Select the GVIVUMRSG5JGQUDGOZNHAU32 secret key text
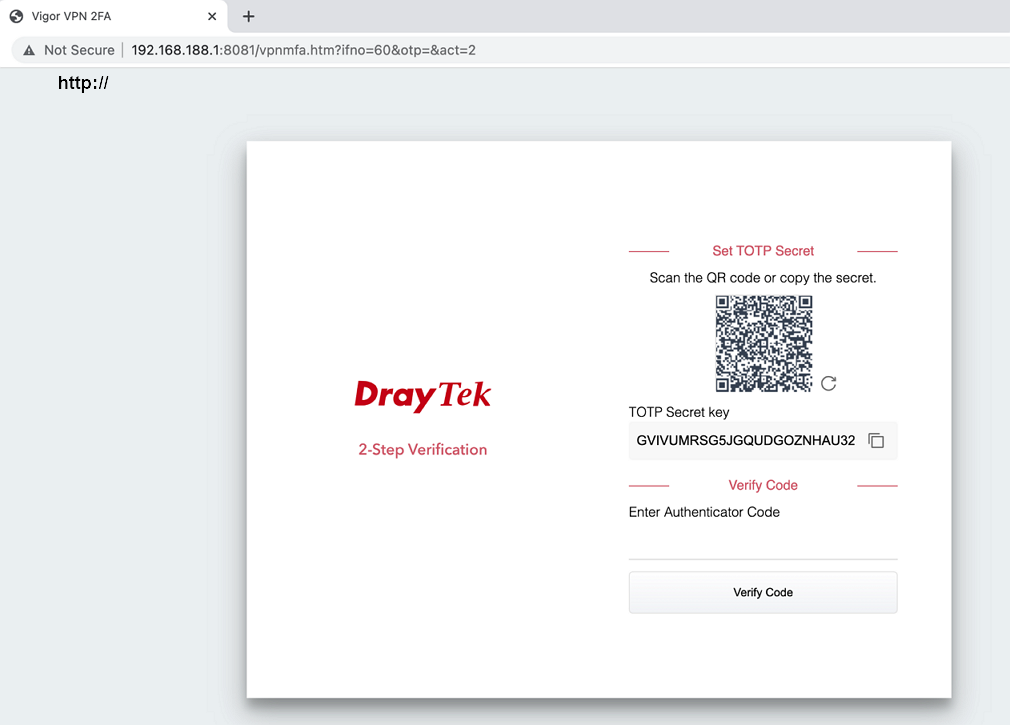This screenshot has width=1010, height=725. [x=745, y=440]
